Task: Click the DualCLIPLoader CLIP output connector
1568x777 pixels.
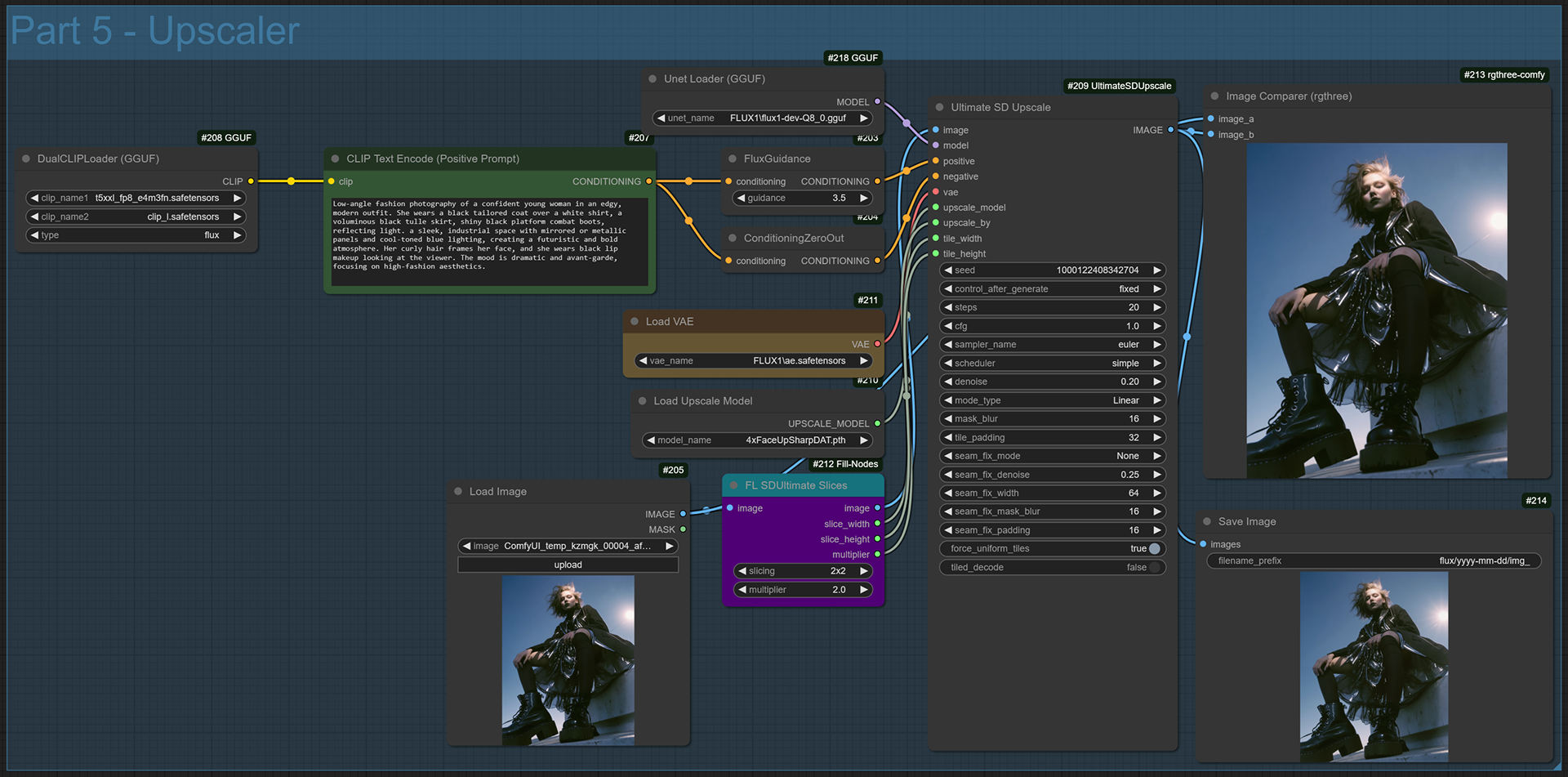Action: tap(251, 181)
